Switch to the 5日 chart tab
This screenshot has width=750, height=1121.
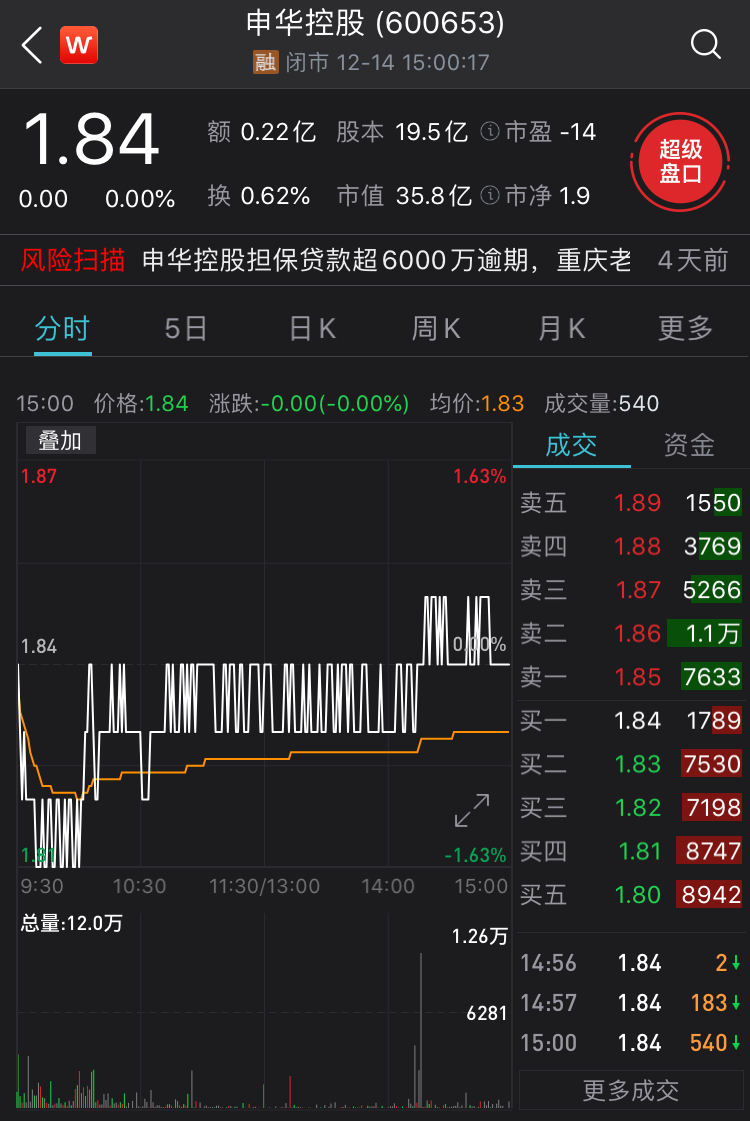coord(186,328)
